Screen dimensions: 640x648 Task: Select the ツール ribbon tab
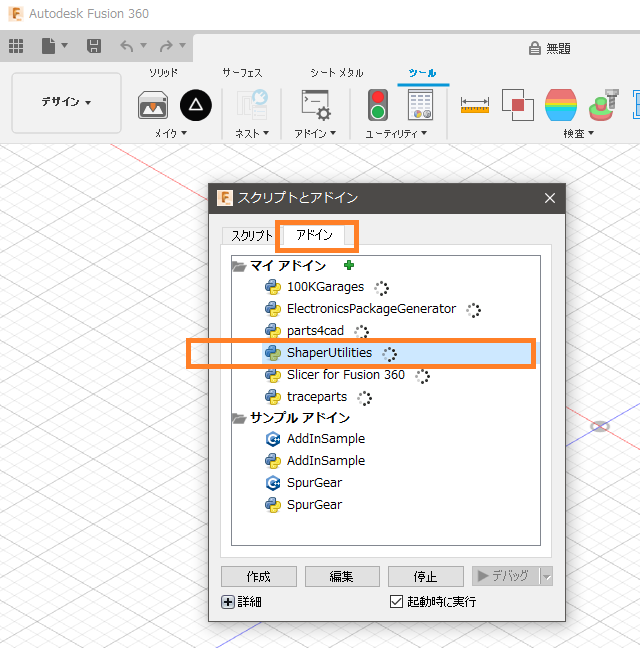[x=422, y=73]
